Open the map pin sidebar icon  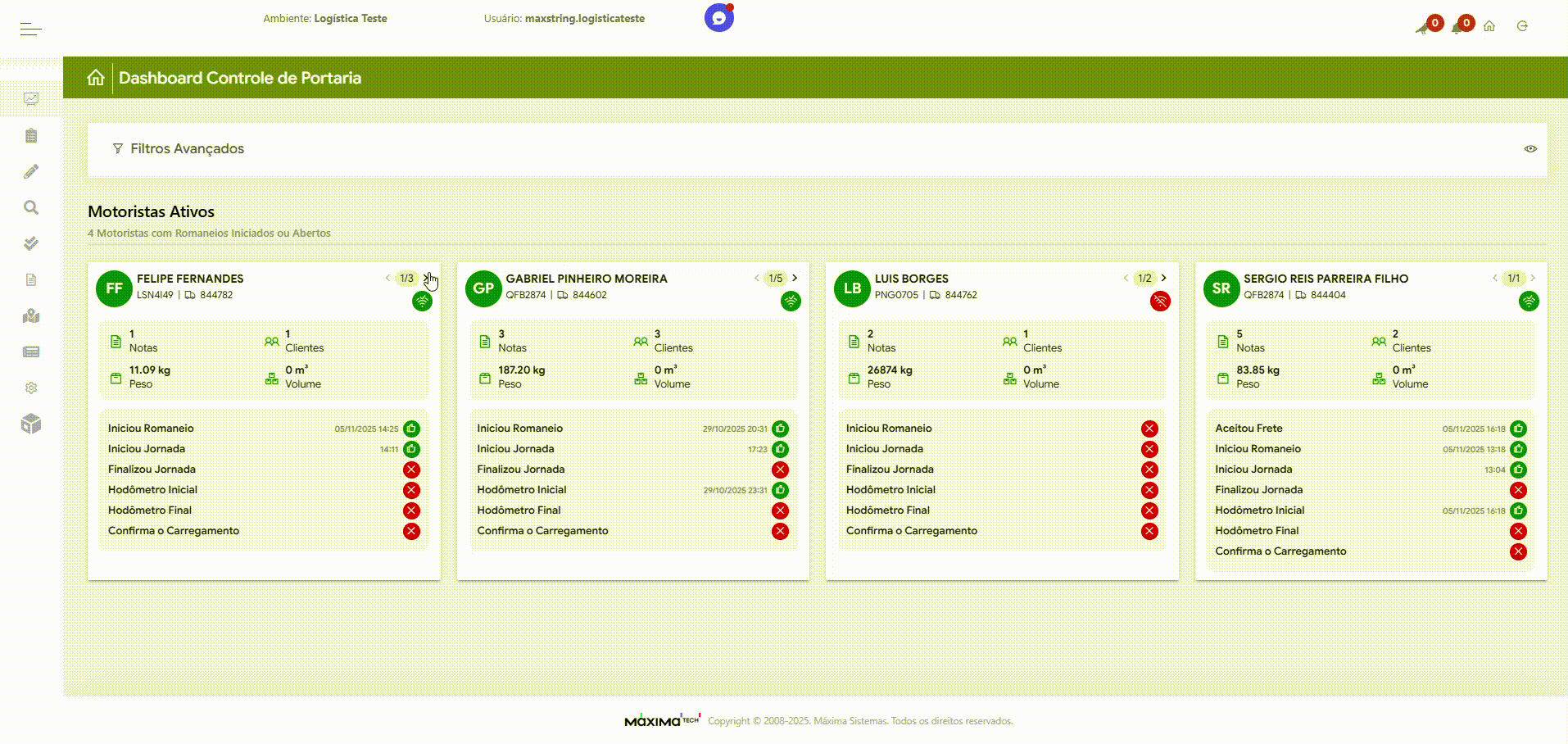pos(31,316)
